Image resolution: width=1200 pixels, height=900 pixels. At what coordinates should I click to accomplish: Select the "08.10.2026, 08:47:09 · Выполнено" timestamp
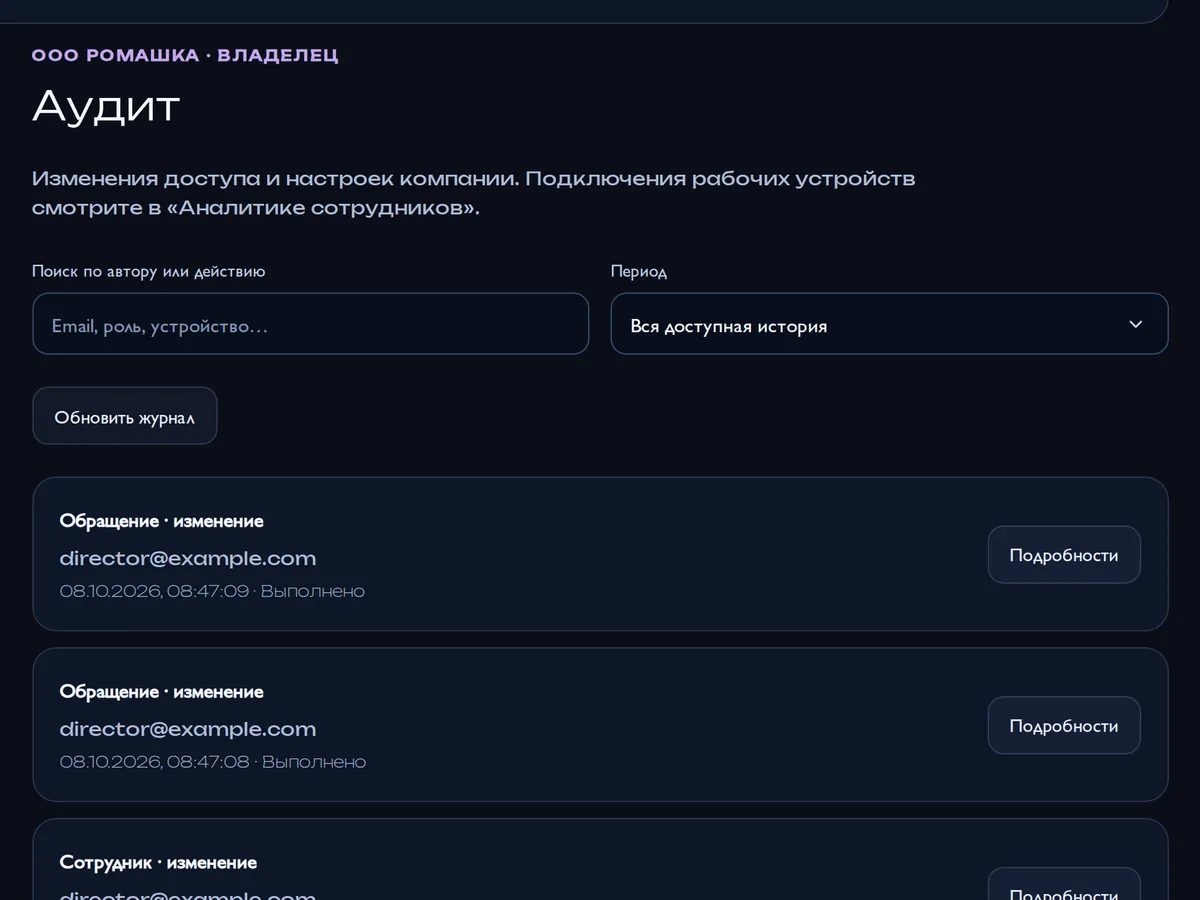point(212,591)
